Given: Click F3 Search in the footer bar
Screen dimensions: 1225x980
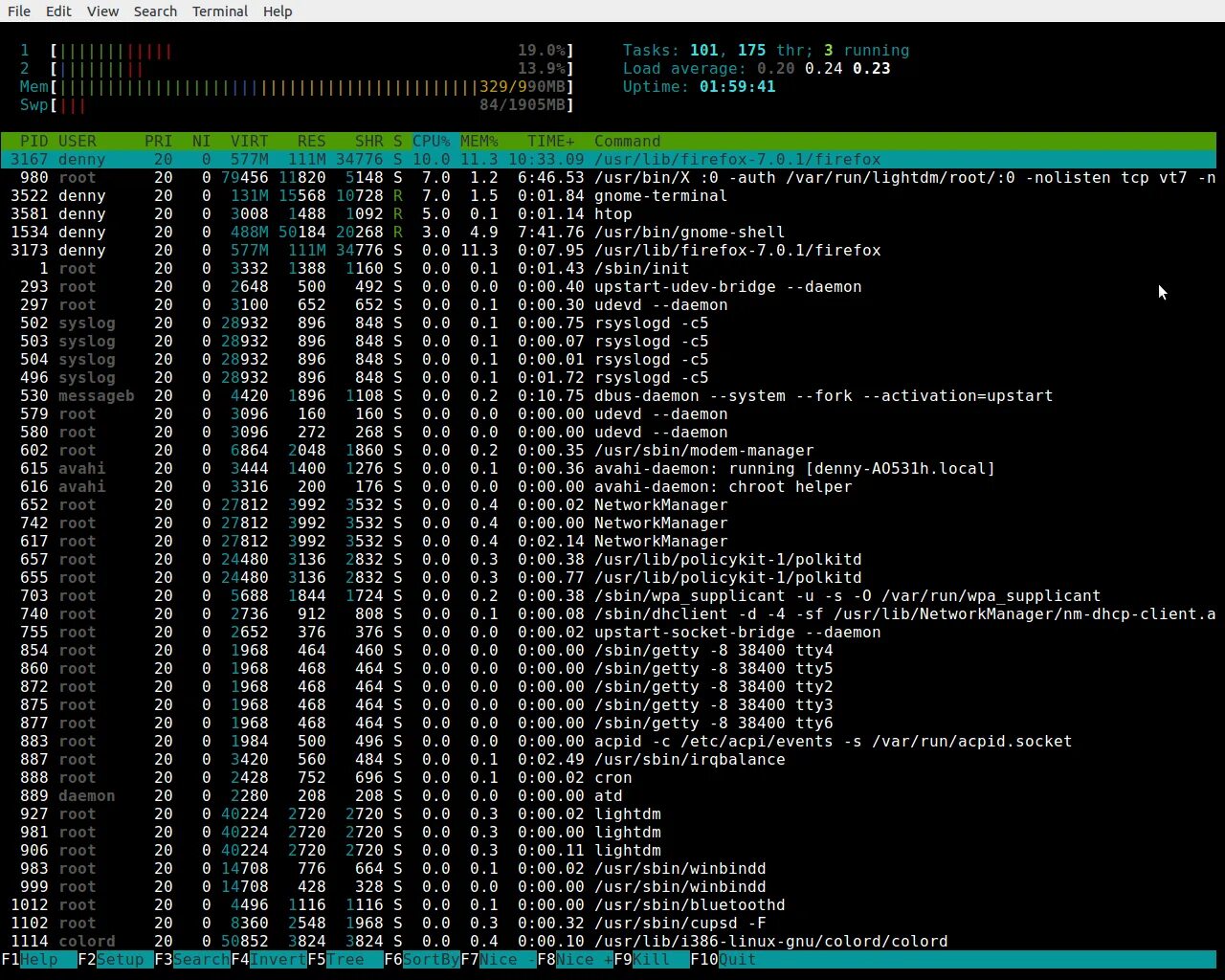Looking at the screenshot, I should (x=192, y=959).
